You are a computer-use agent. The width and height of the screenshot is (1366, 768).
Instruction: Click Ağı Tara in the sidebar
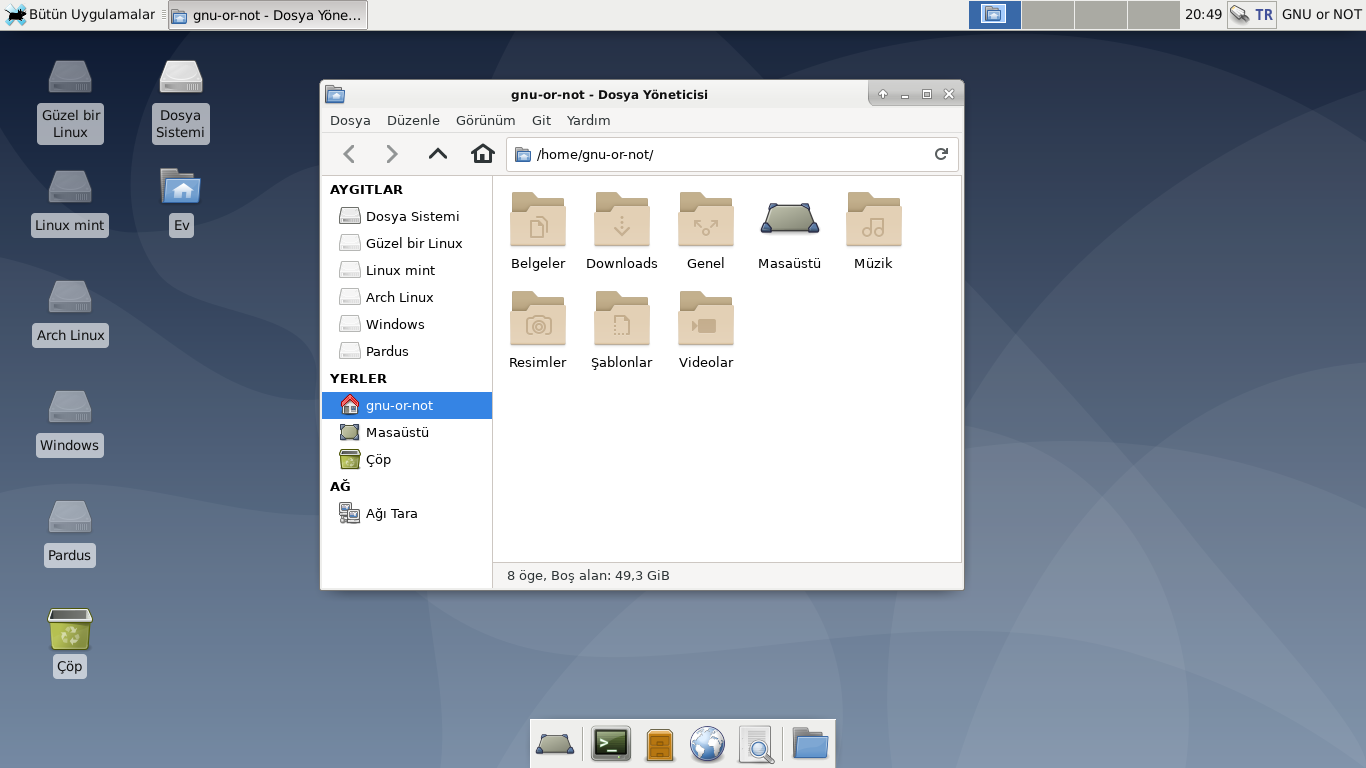(391, 513)
